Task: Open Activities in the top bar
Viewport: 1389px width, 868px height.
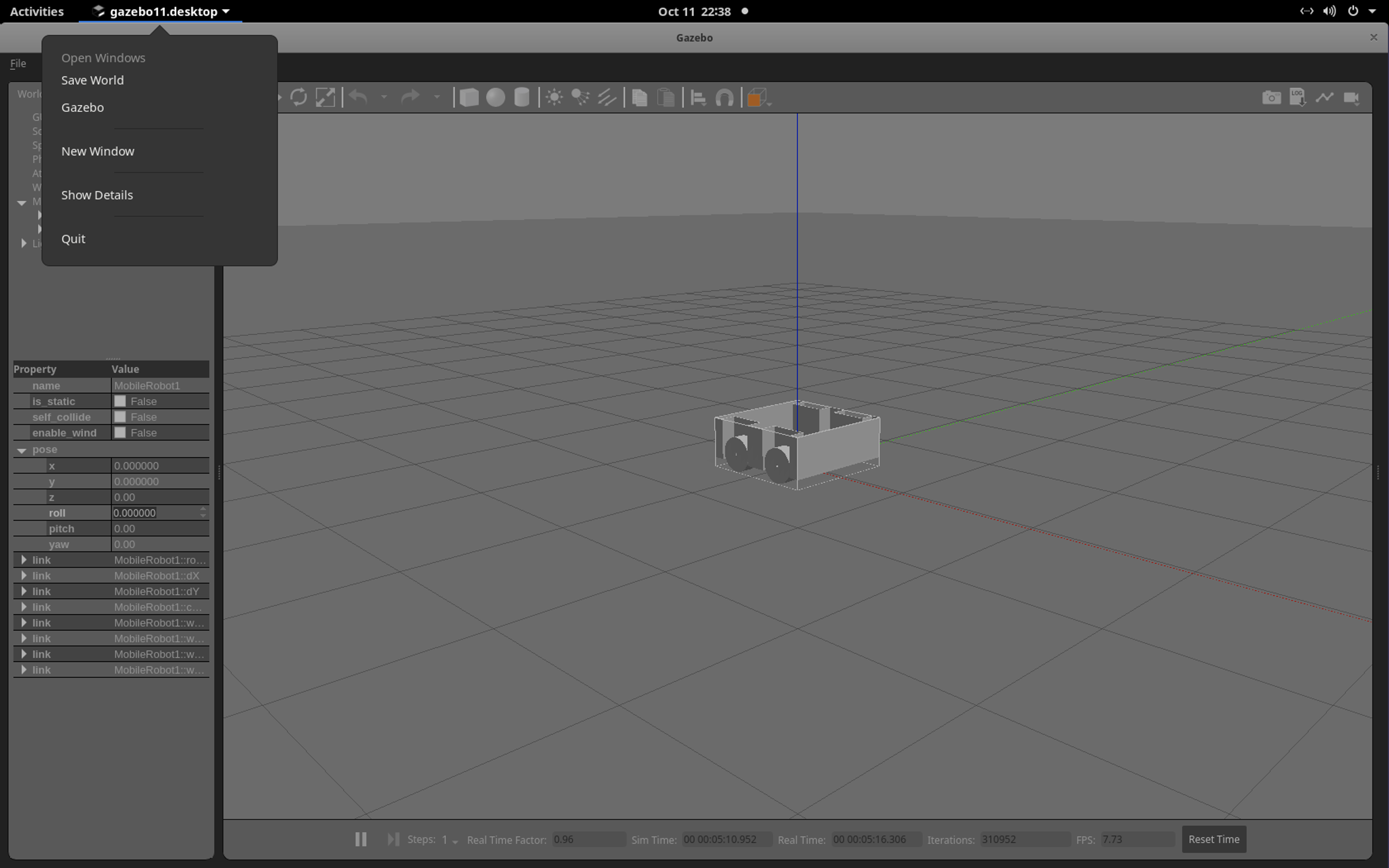Action: 36,11
